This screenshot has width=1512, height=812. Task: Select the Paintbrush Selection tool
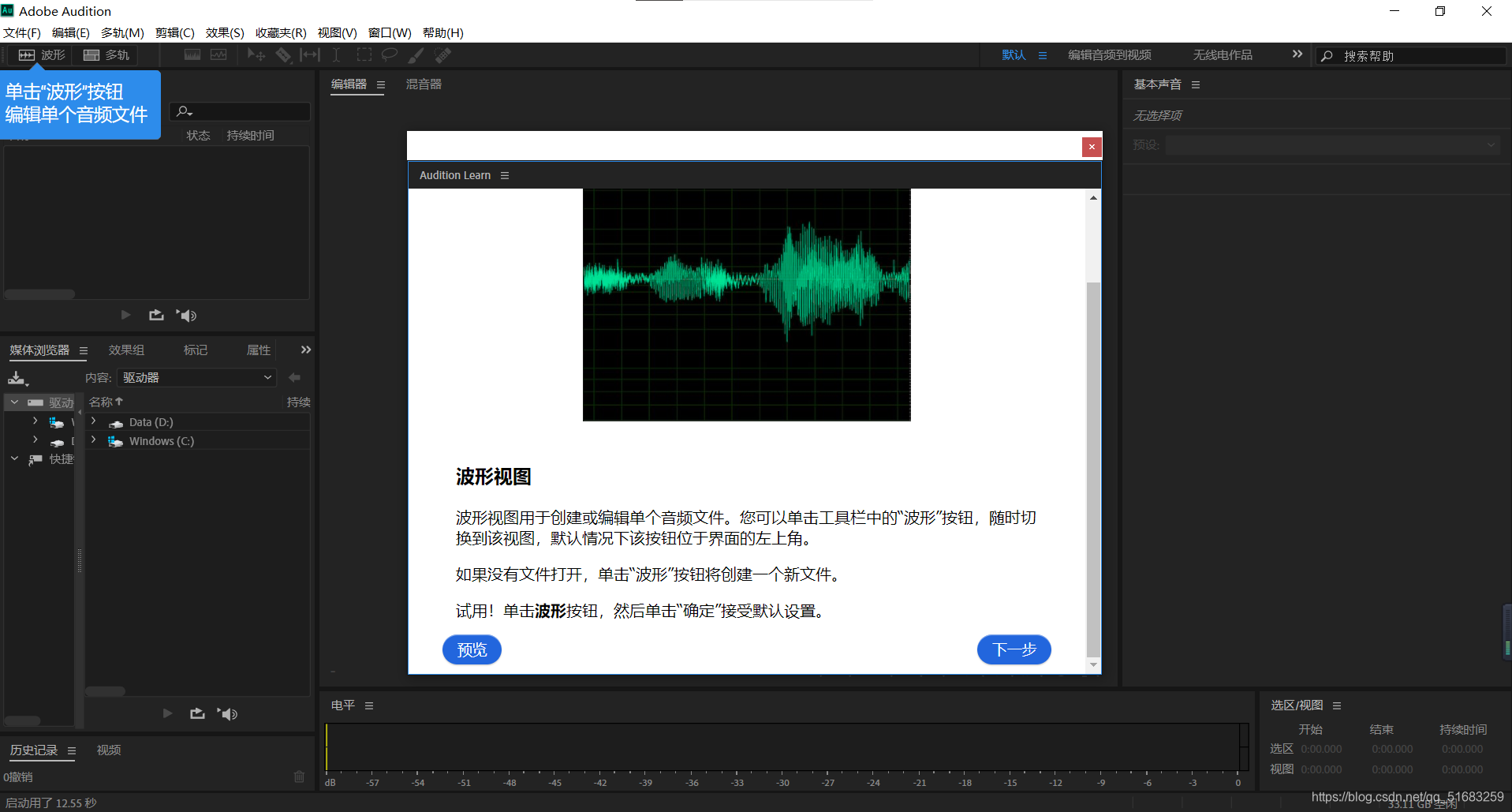click(416, 55)
